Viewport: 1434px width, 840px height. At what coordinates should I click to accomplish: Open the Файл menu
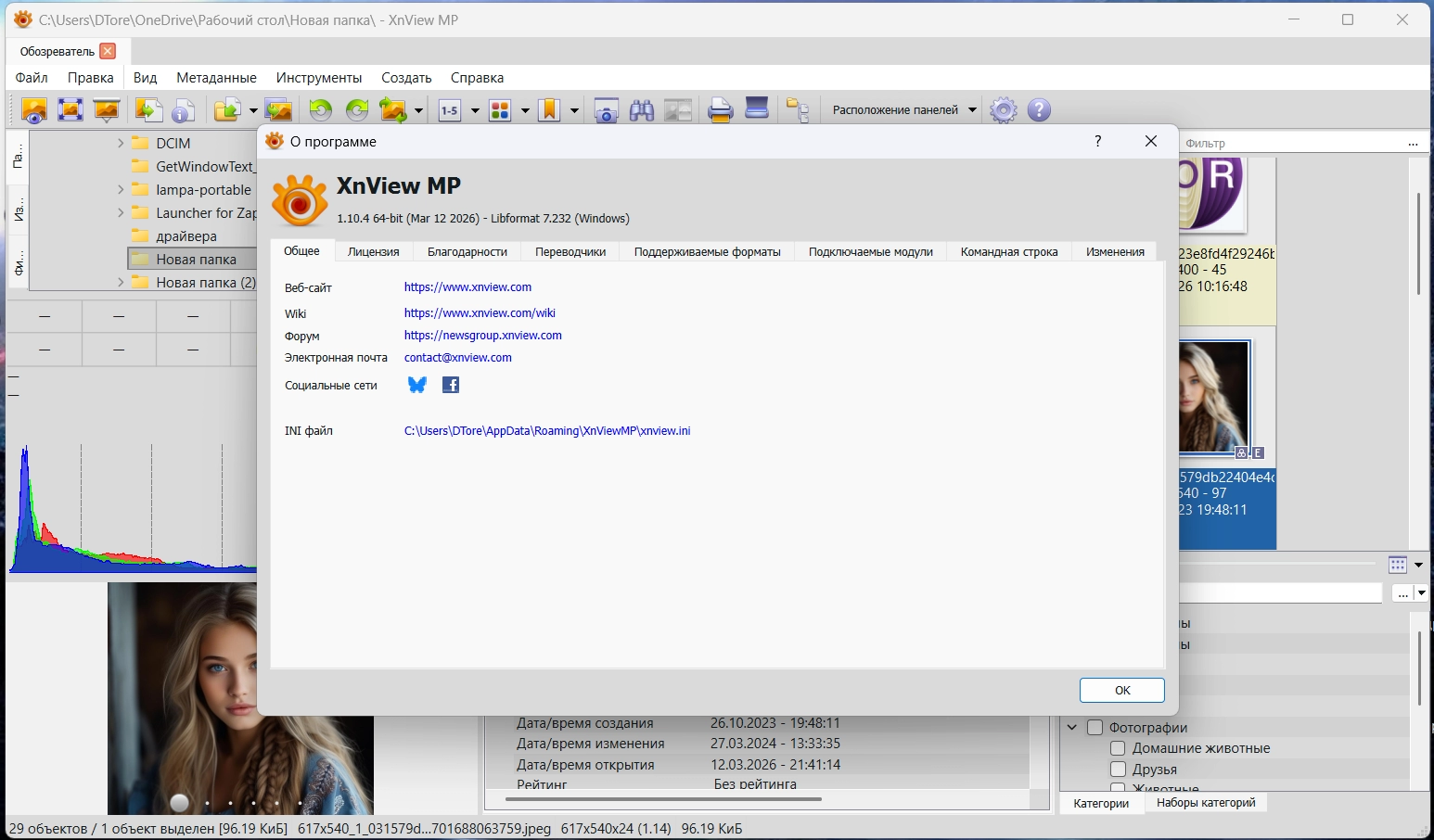pyautogui.click(x=32, y=78)
